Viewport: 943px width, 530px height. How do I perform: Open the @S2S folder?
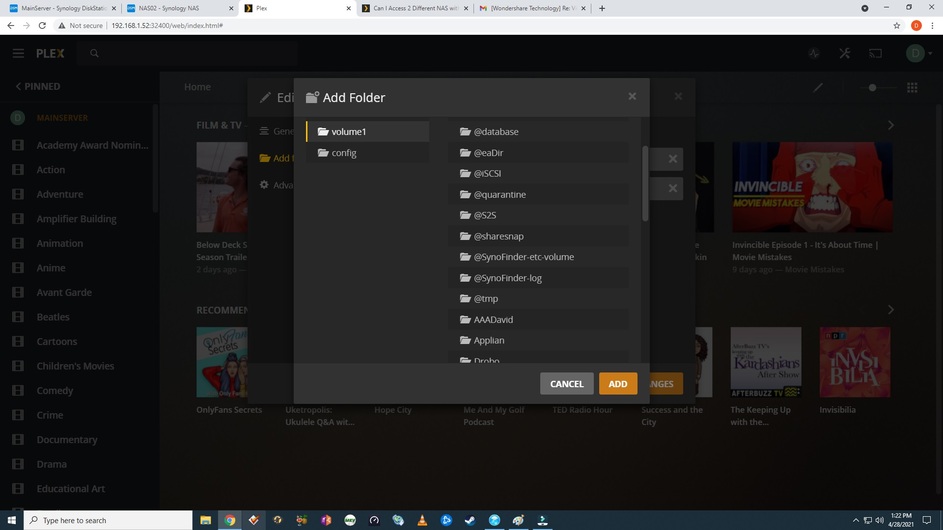click(x=538, y=215)
